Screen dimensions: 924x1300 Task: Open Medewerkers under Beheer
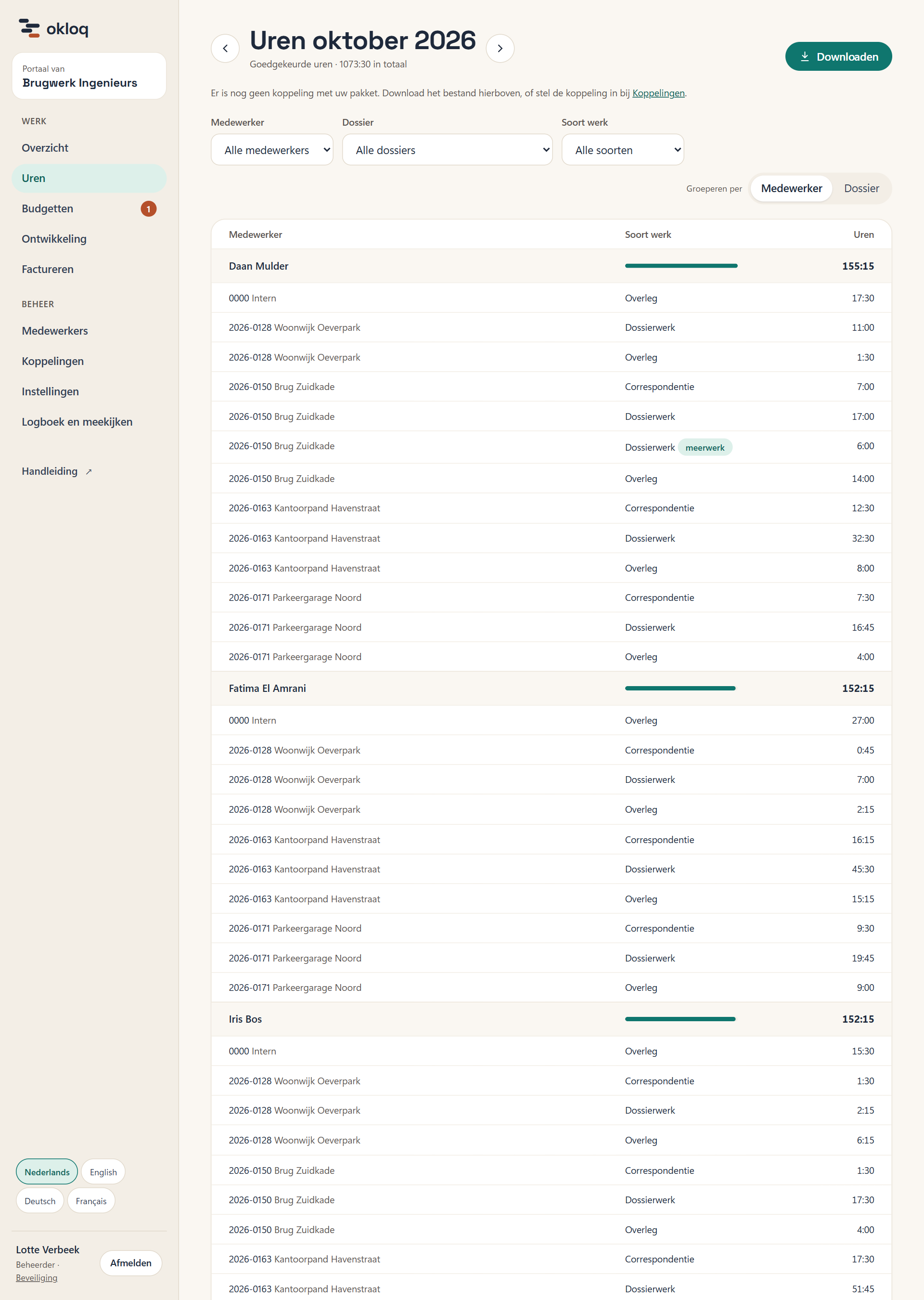point(89,331)
